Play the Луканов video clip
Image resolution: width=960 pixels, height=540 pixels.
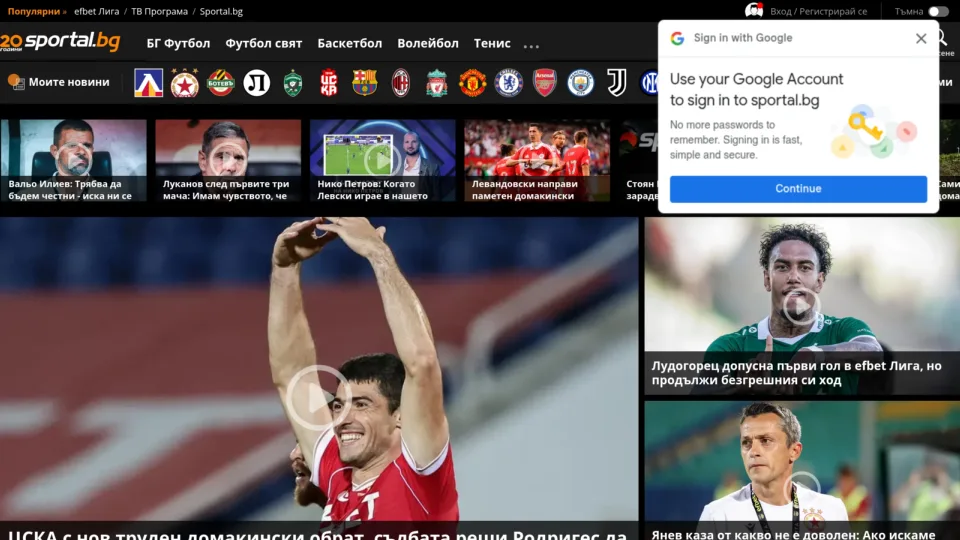pyautogui.click(x=228, y=160)
